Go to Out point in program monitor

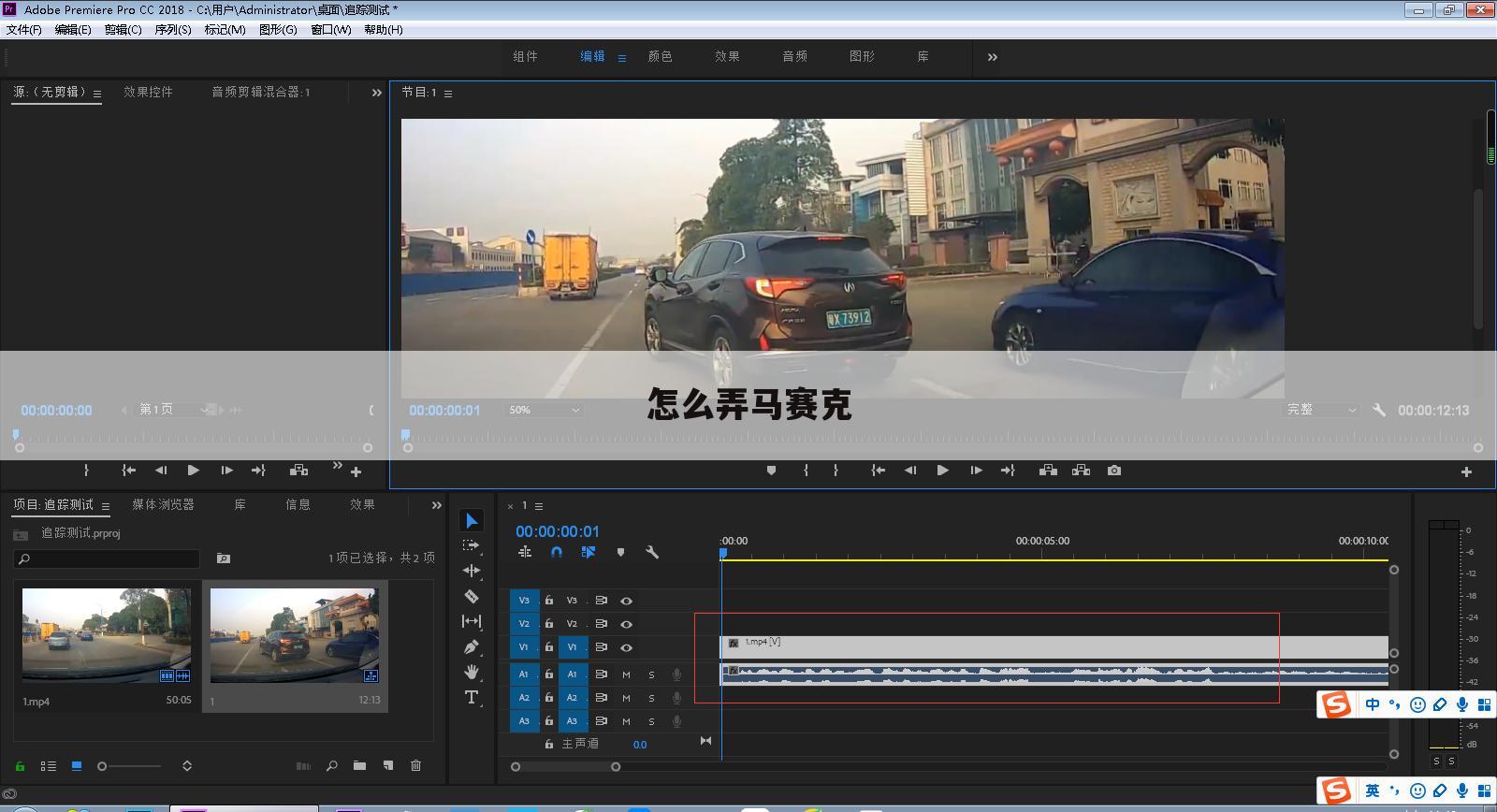coord(1008,471)
